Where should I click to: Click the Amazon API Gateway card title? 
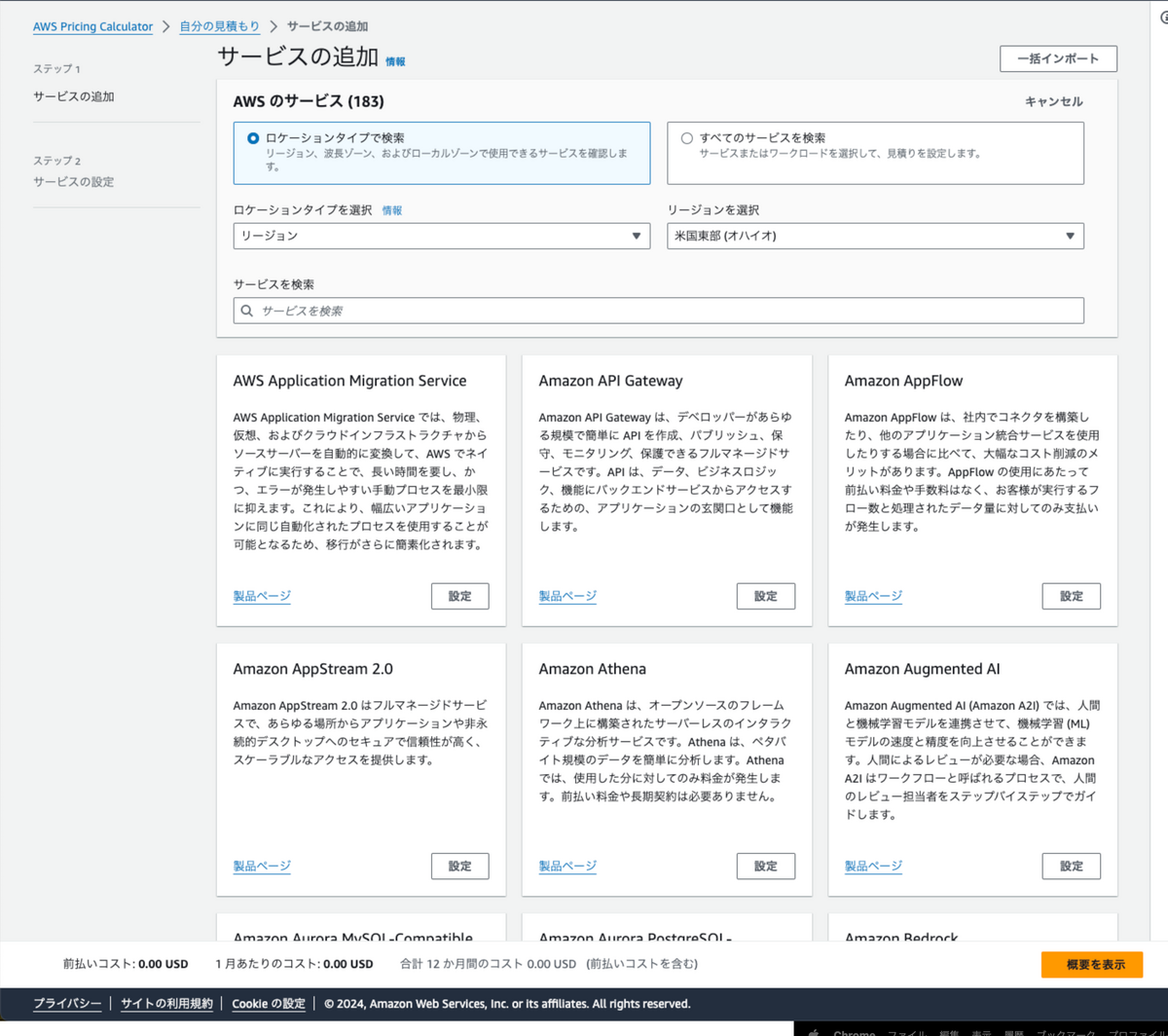610,381
